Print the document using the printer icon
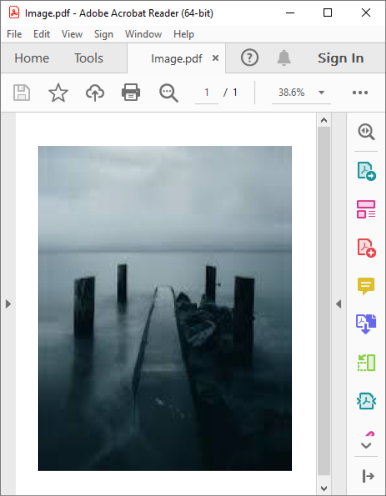This screenshot has height=496, width=386. [131, 92]
